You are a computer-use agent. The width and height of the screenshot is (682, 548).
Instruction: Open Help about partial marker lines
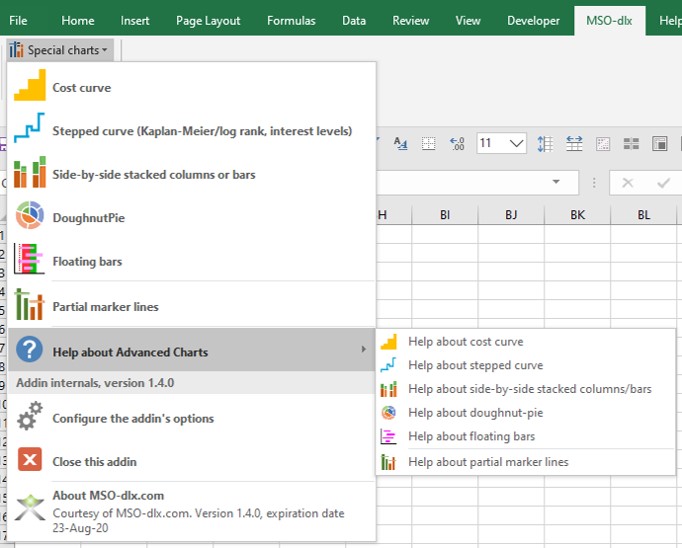tap(525, 462)
